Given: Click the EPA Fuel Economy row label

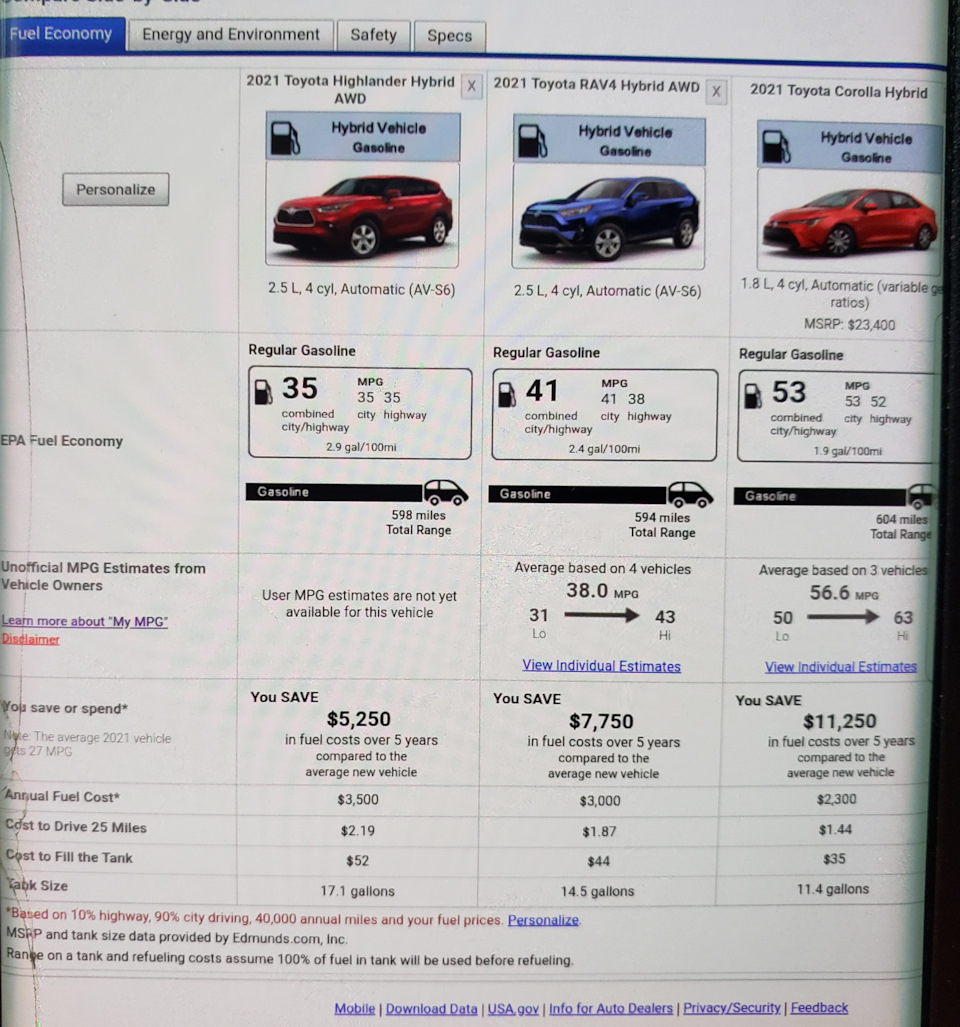Looking at the screenshot, I should click(62, 441).
